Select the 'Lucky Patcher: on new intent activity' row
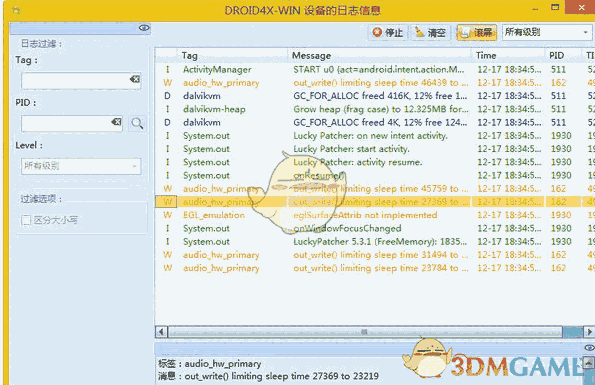This screenshot has width=595, height=385. [375, 136]
